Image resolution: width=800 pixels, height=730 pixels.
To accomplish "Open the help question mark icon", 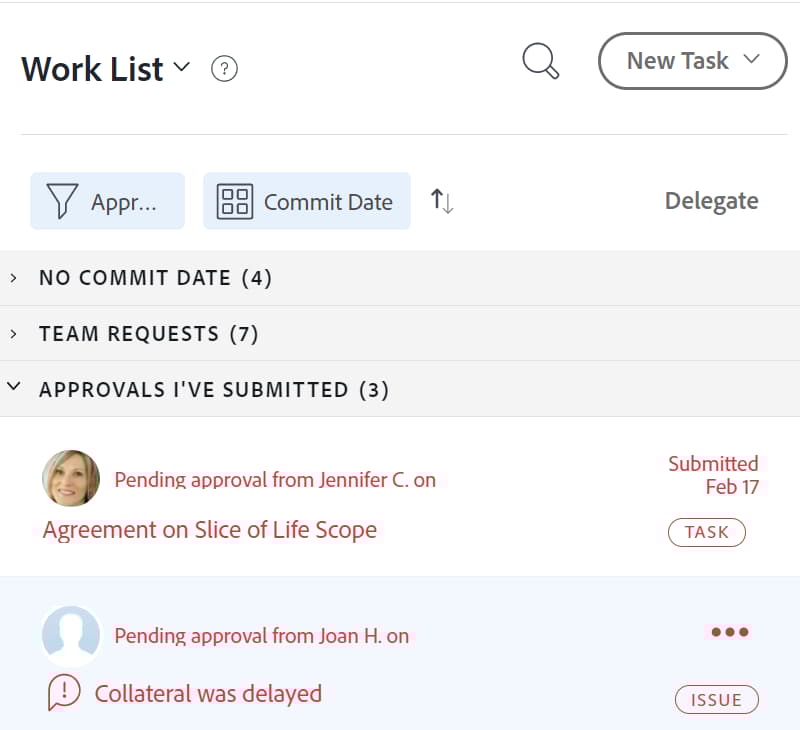I will click(x=224, y=69).
